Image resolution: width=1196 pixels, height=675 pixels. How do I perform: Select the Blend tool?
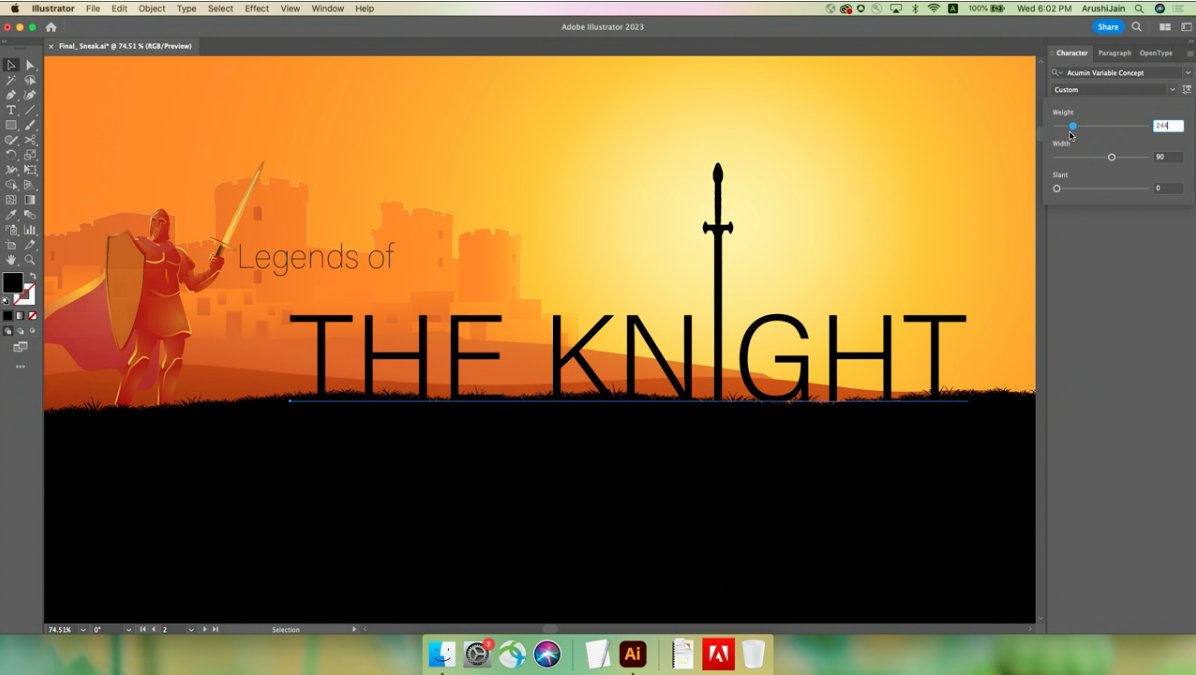30,215
